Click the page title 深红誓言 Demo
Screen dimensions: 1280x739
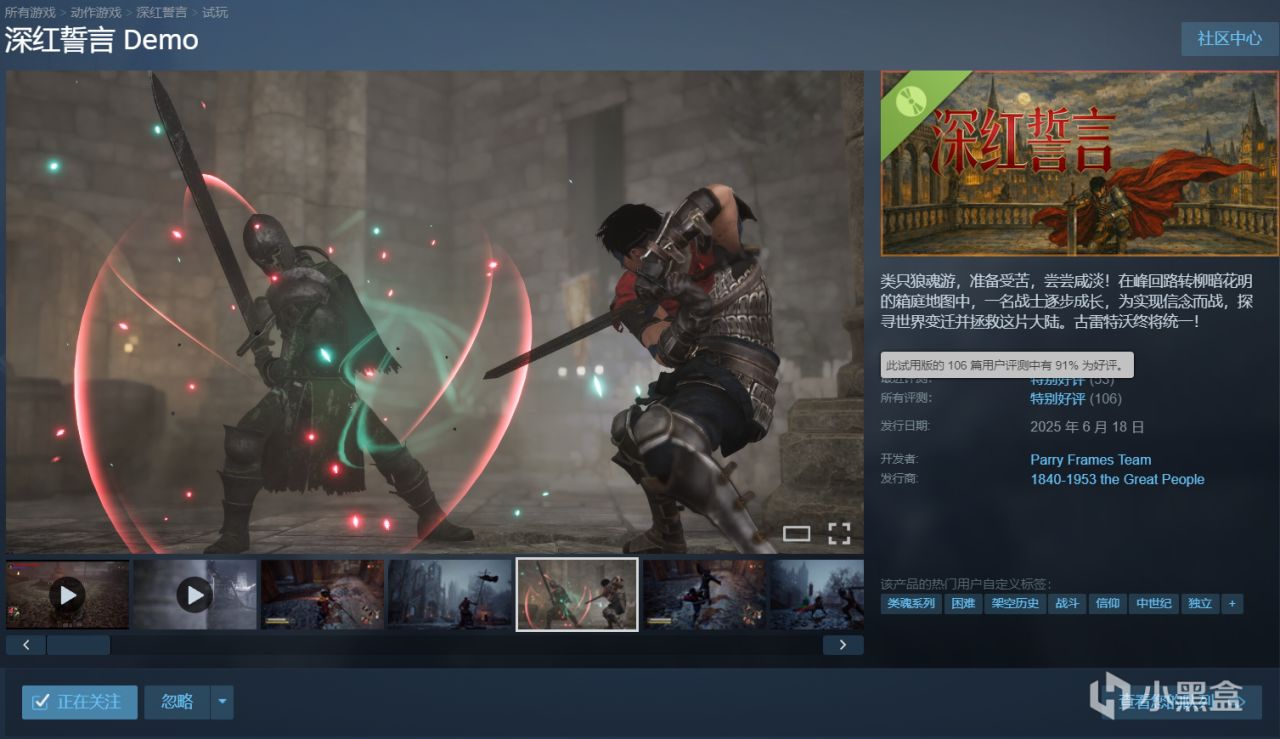[x=102, y=41]
